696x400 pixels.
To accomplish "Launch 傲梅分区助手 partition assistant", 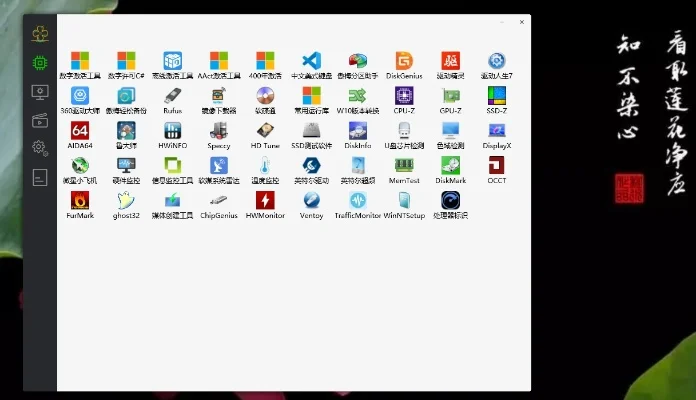I will [358, 66].
